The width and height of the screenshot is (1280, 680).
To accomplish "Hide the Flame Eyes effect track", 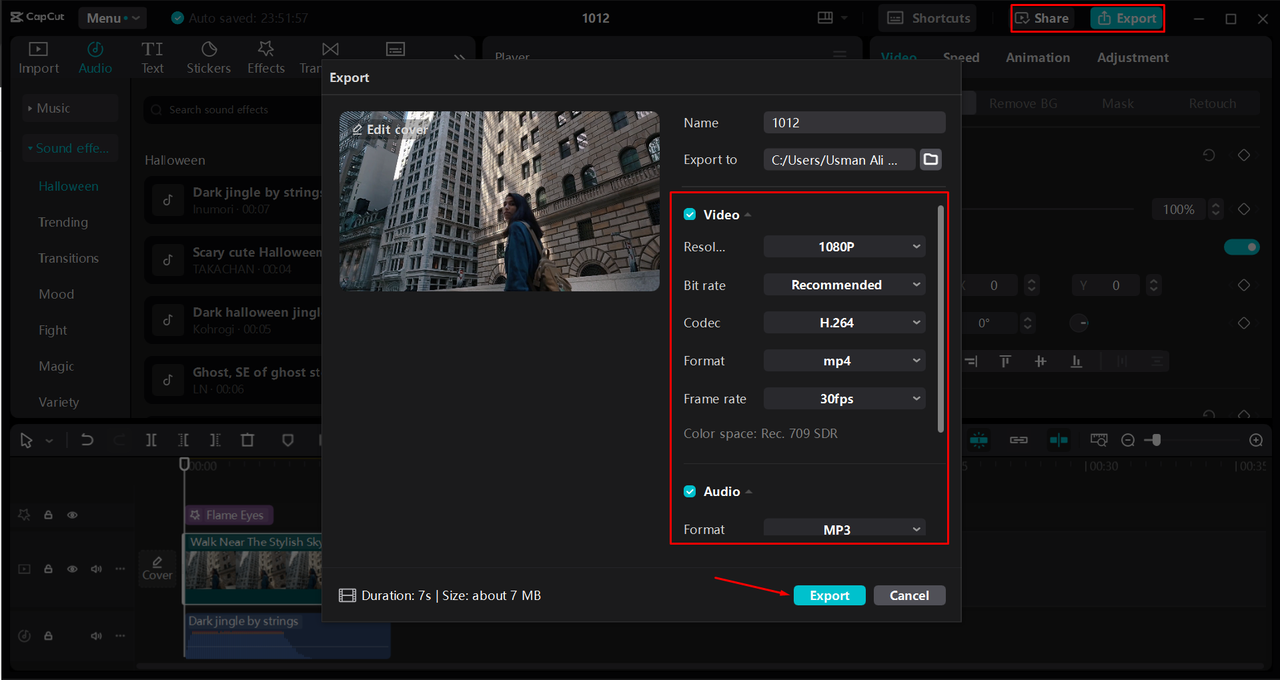I will (x=72, y=515).
